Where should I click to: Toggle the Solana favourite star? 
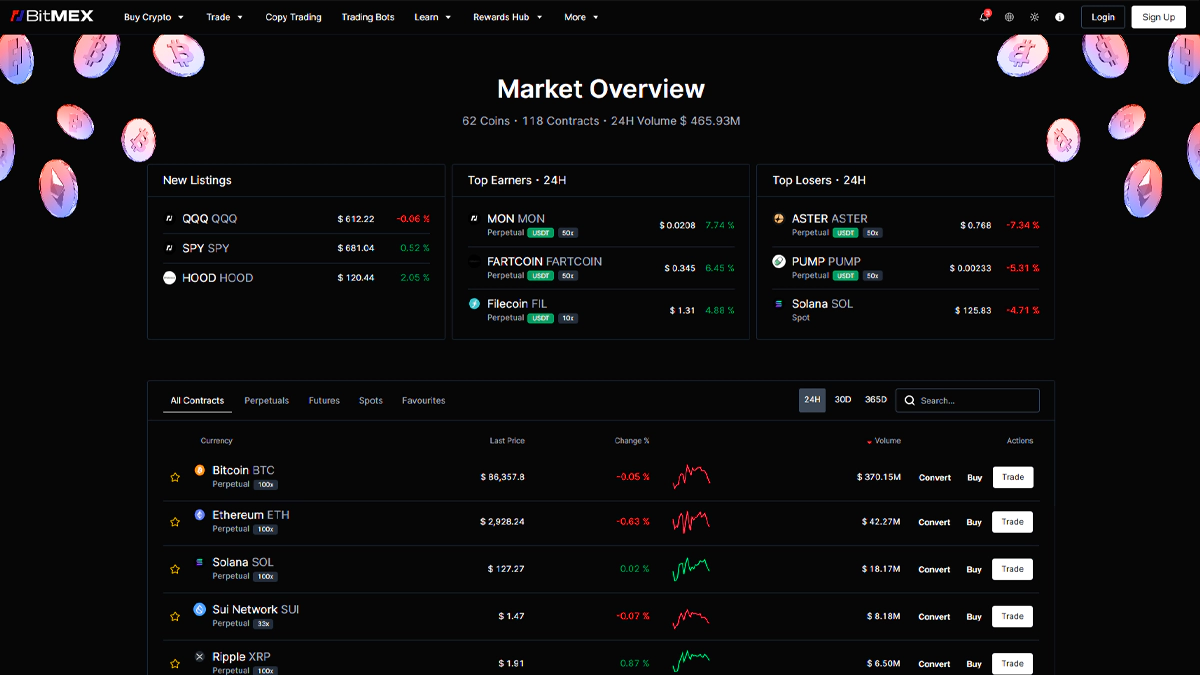(175, 569)
